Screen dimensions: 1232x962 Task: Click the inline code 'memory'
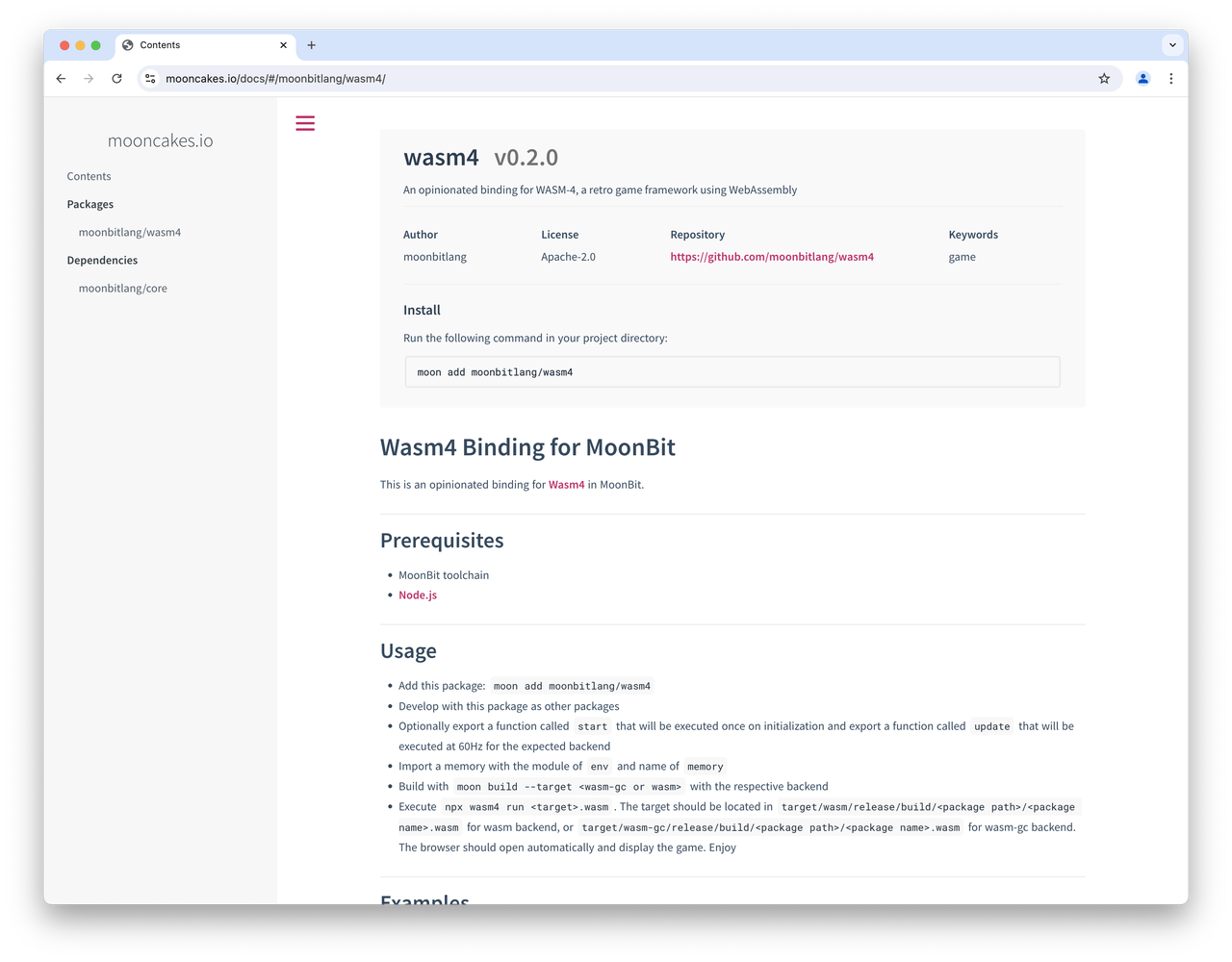706,767
